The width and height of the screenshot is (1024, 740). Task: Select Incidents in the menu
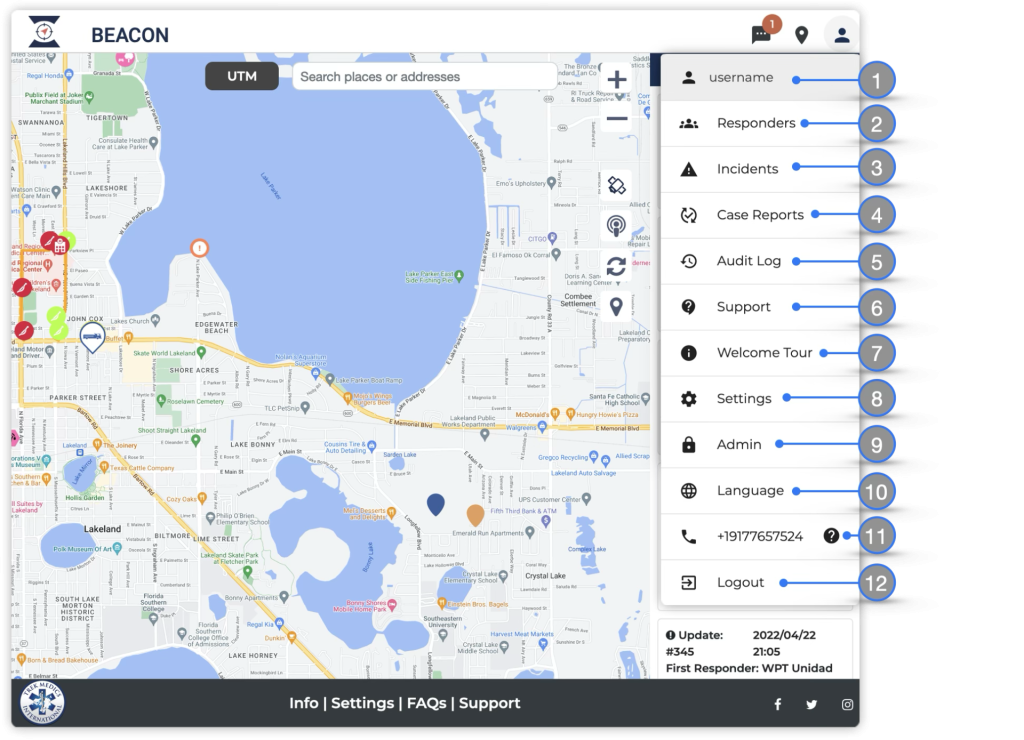coord(760,169)
